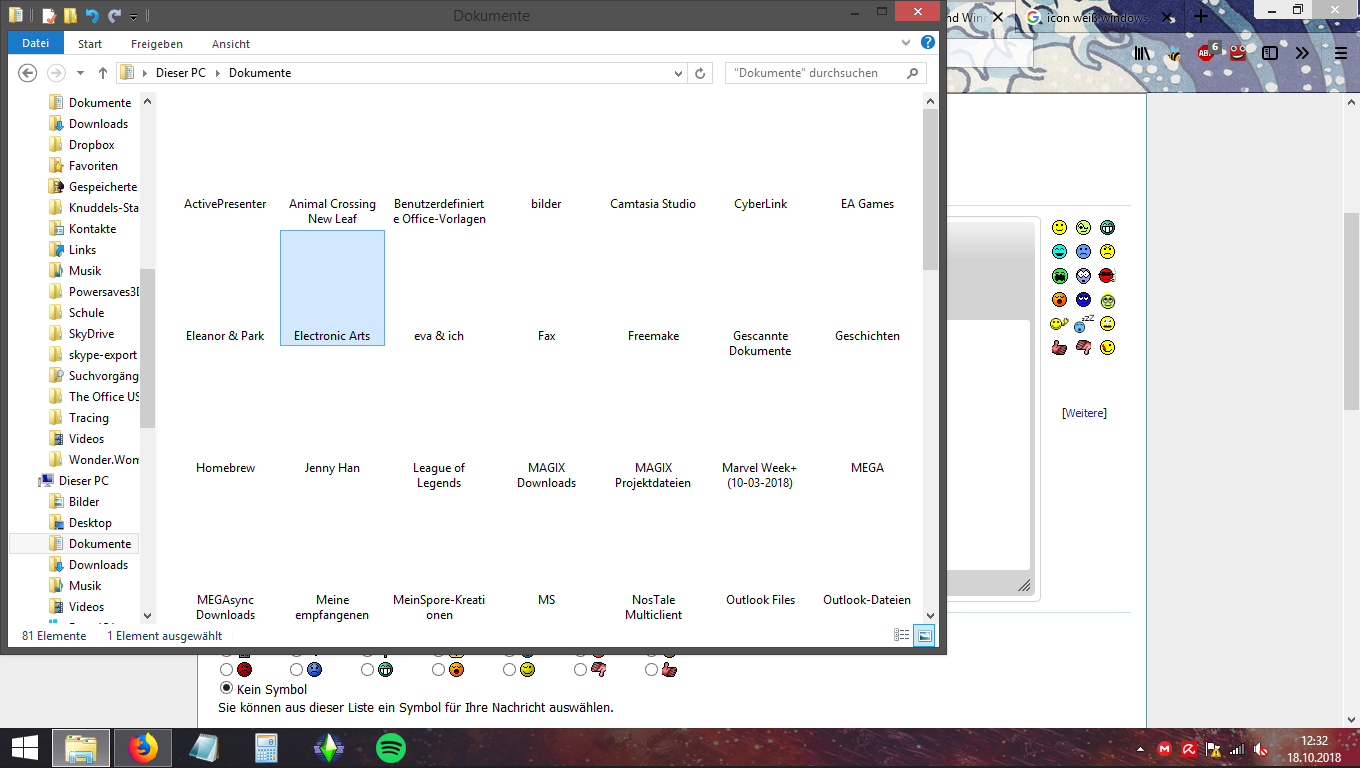Select the radio button beside the orange shocked face
1360x768 pixels.
click(438, 669)
